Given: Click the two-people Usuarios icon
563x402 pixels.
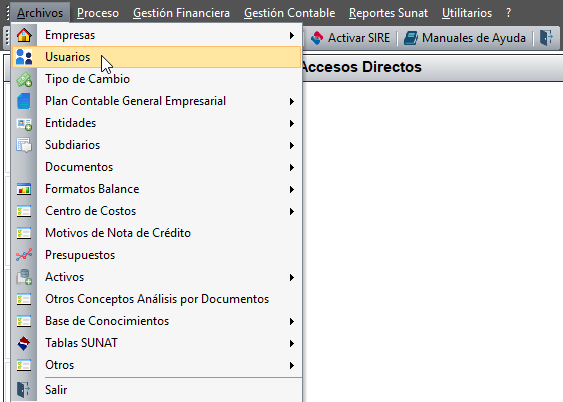Looking at the screenshot, I should 24,57.
